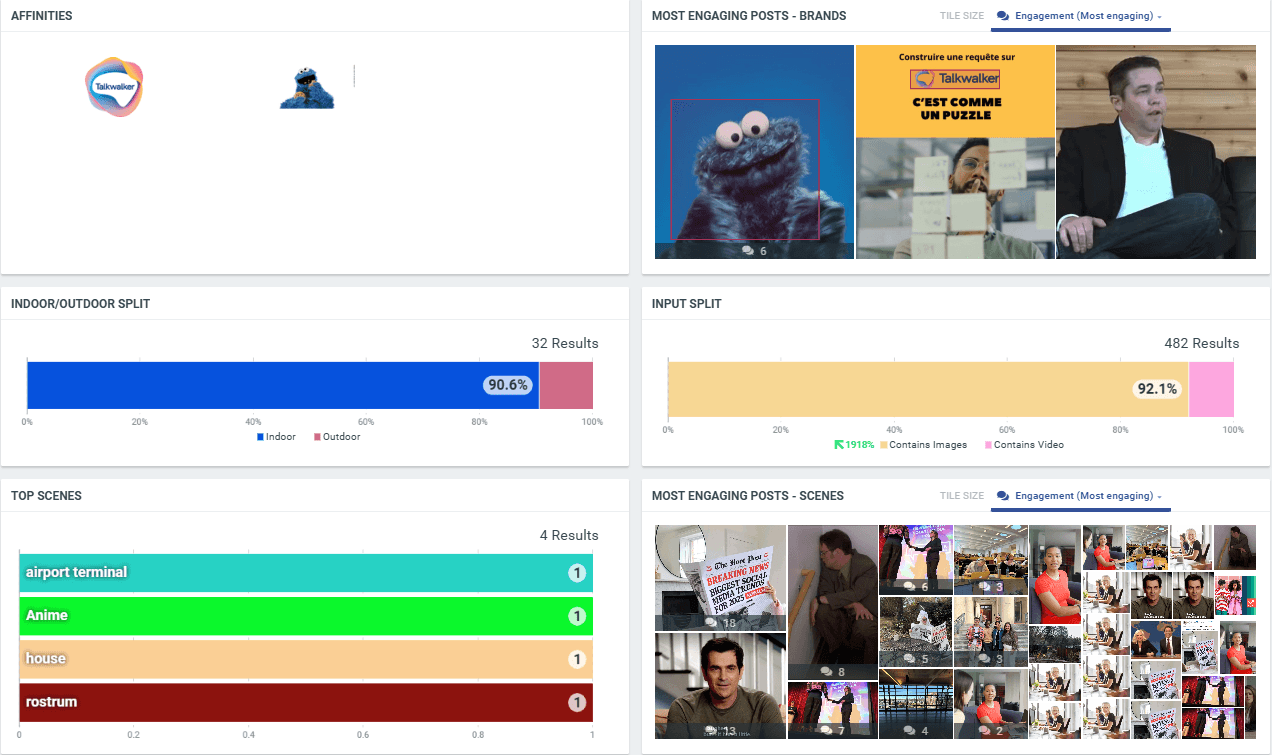Screen dimensions: 1272x755
Task: Open the Engagement (Most engaging) dropdown on Brands panel
Action: coord(1080,16)
